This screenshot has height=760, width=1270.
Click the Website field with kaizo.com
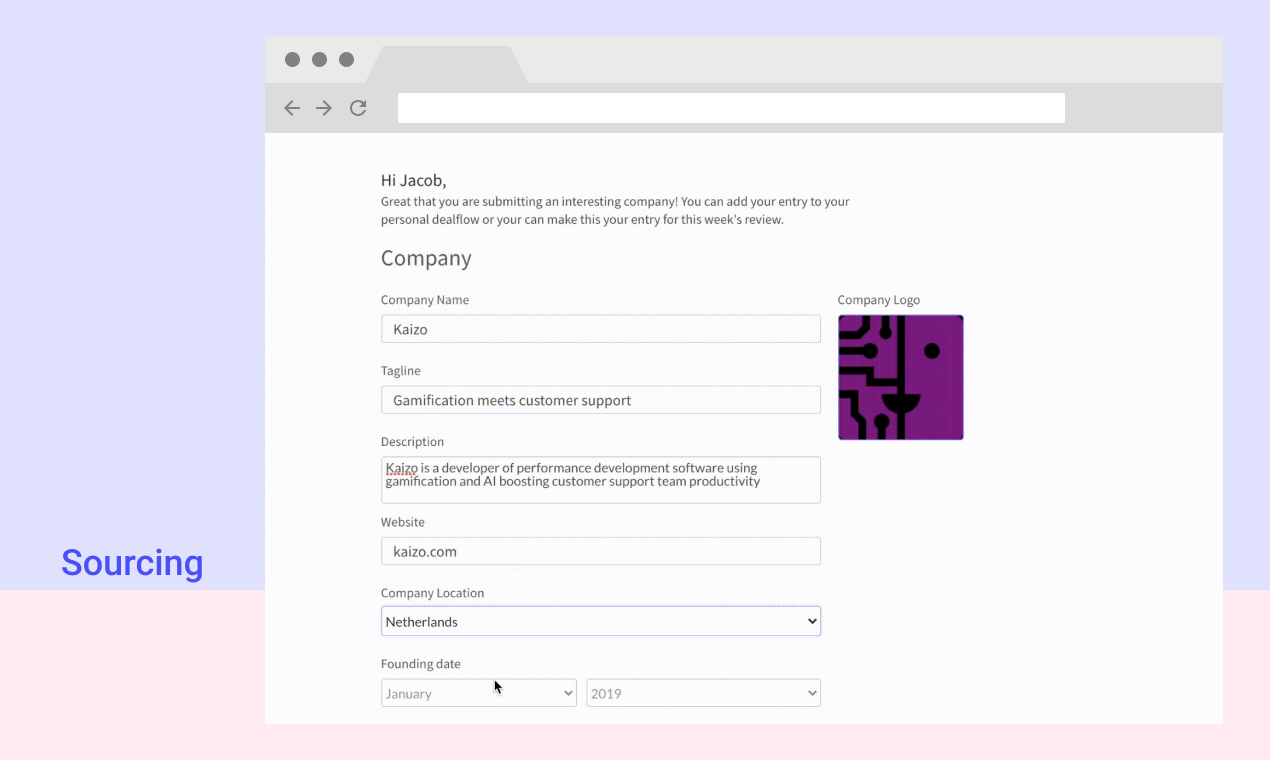click(x=601, y=551)
